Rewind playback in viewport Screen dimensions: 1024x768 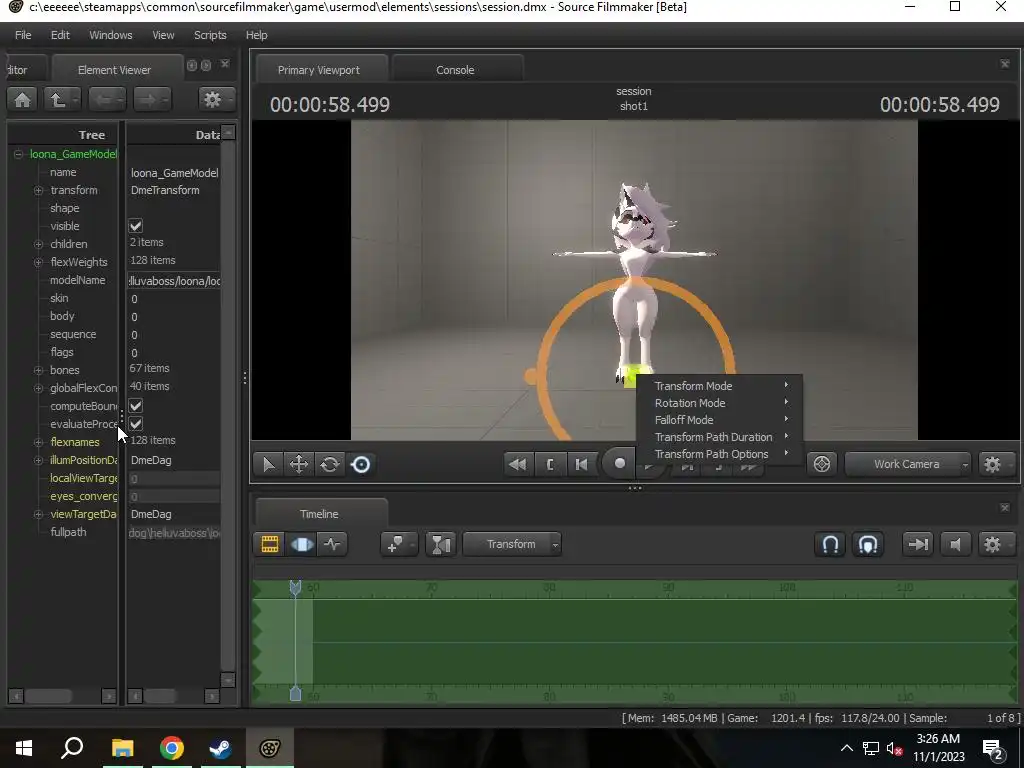pos(518,464)
